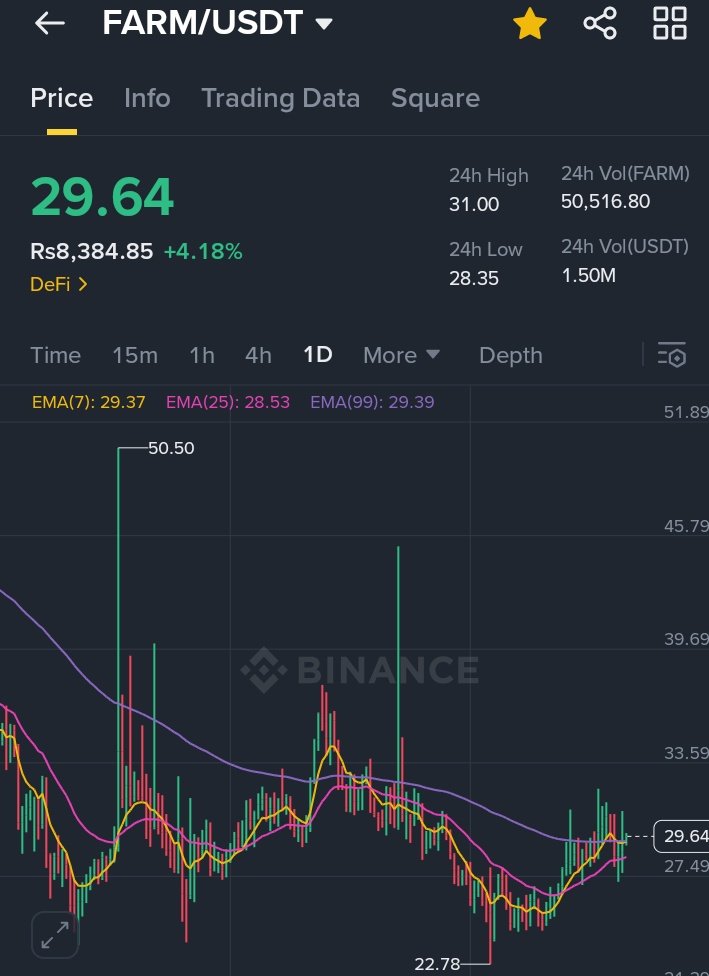
Task: Expand the More intervals dropdown
Action: coord(401,355)
